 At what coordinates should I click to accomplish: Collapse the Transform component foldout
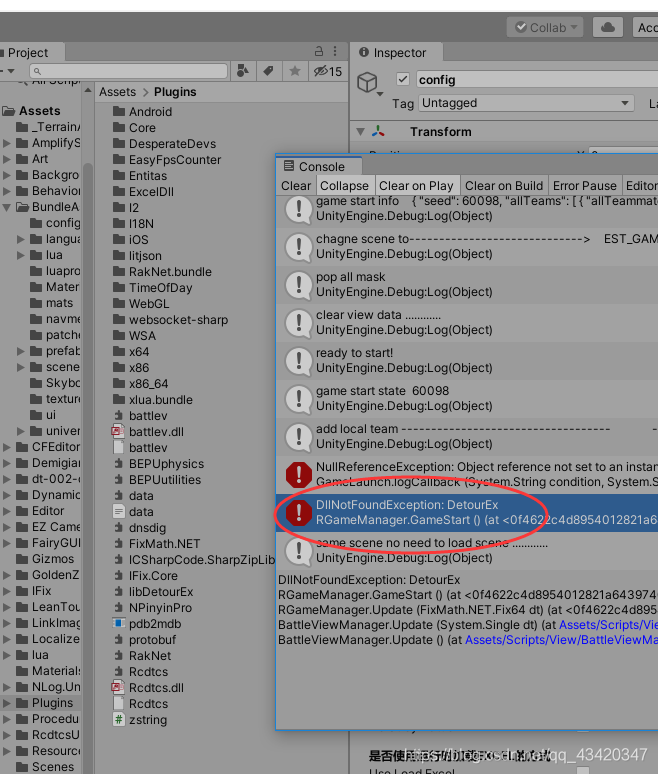click(x=361, y=132)
